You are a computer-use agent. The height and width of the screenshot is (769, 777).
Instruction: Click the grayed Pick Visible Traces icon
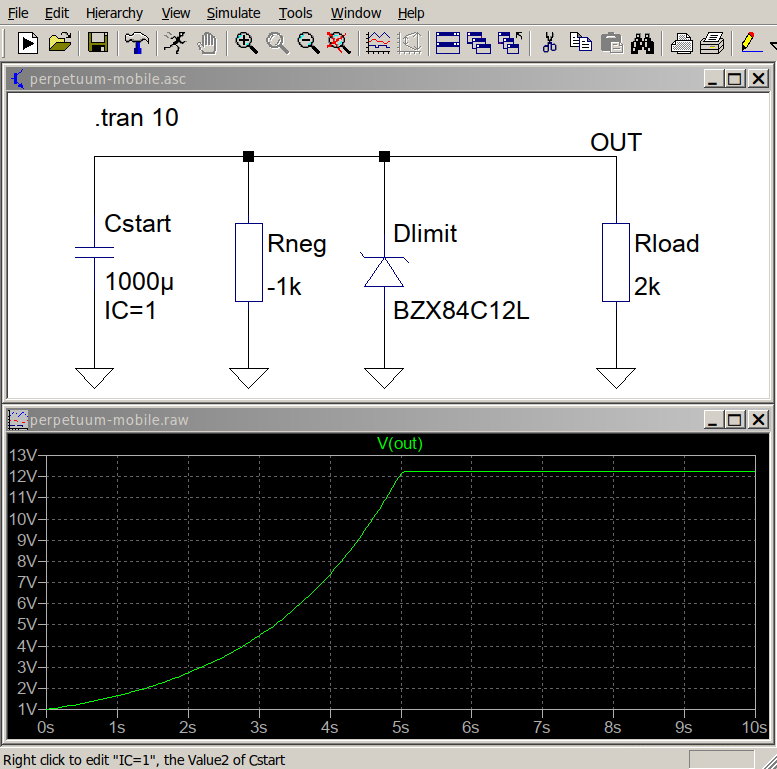pyautogui.click(x=409, y=43)
